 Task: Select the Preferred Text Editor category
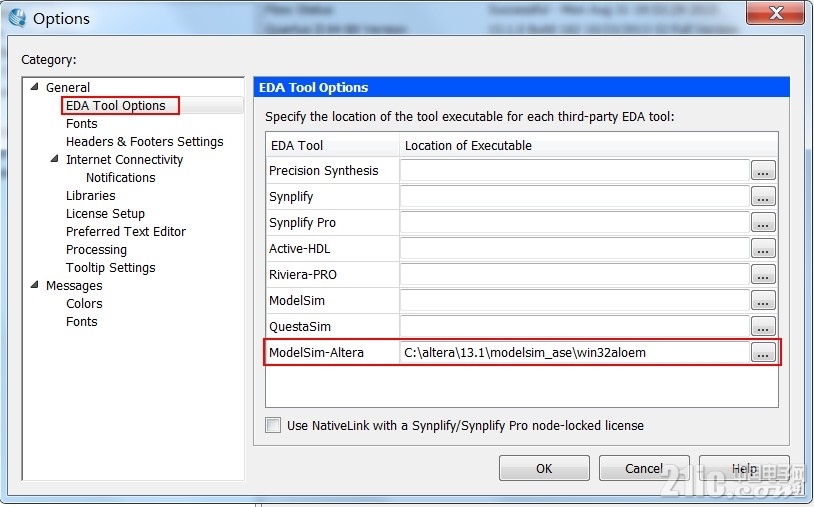click(x=126, y=231)
